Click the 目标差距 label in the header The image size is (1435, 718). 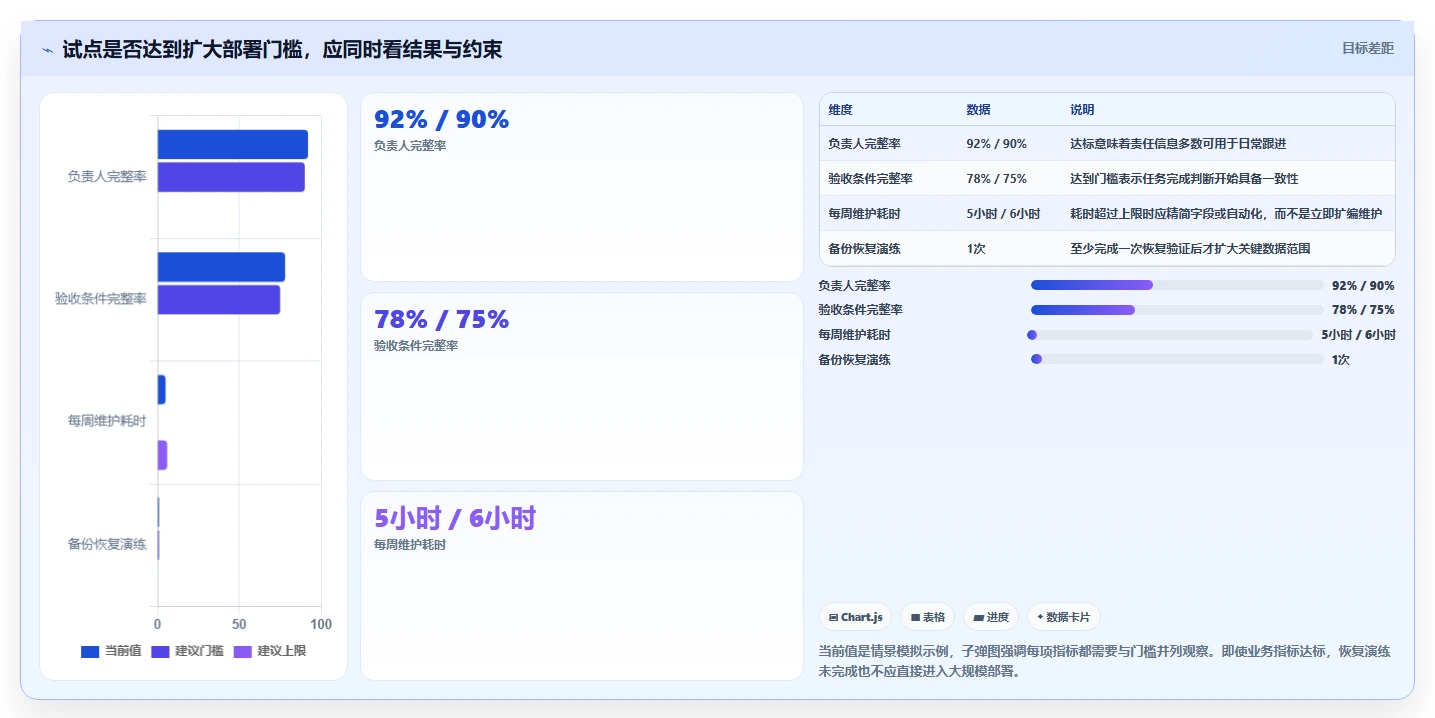point(1368,48)
